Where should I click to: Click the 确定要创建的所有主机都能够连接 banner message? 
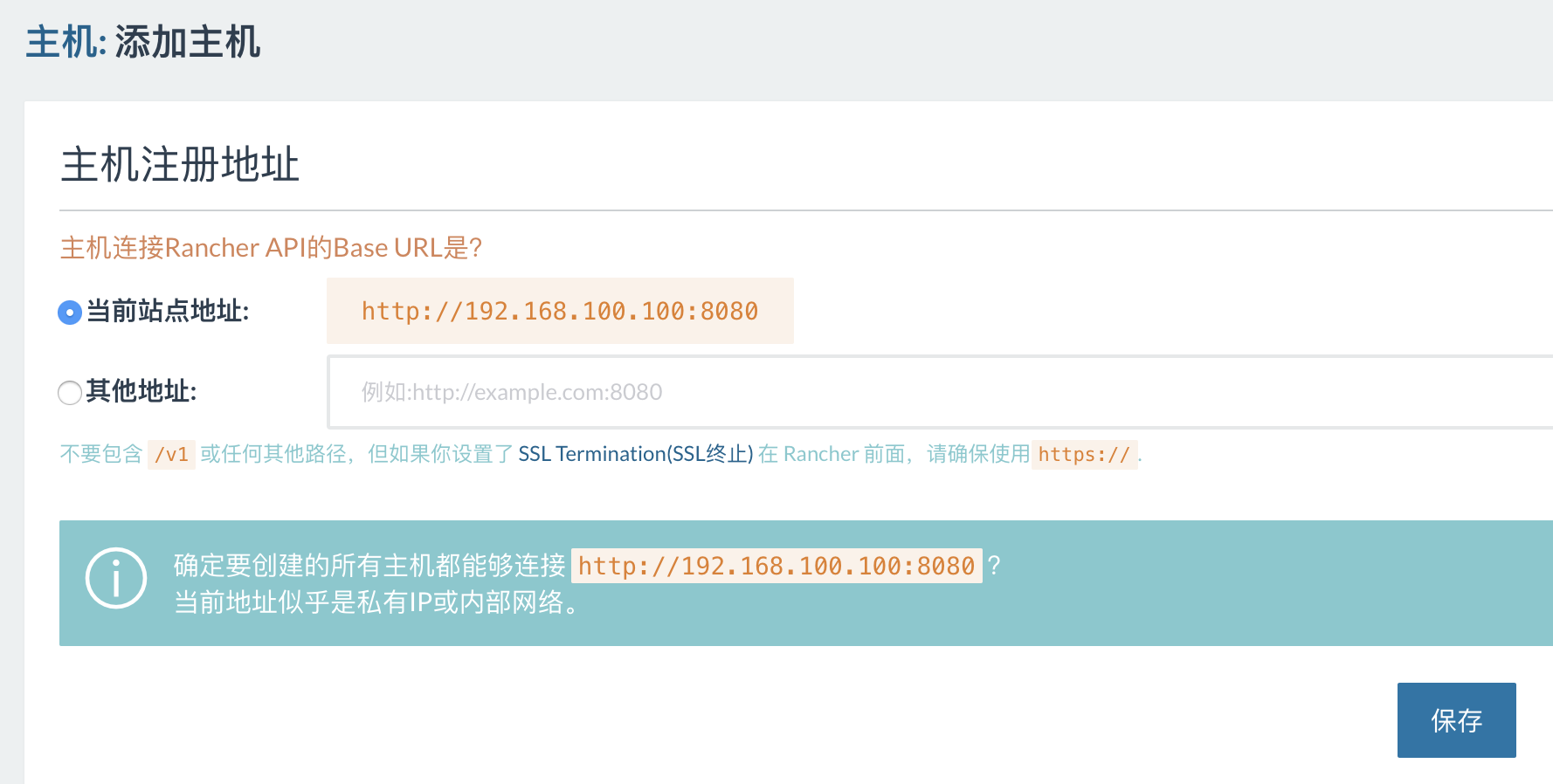point(369,566)
